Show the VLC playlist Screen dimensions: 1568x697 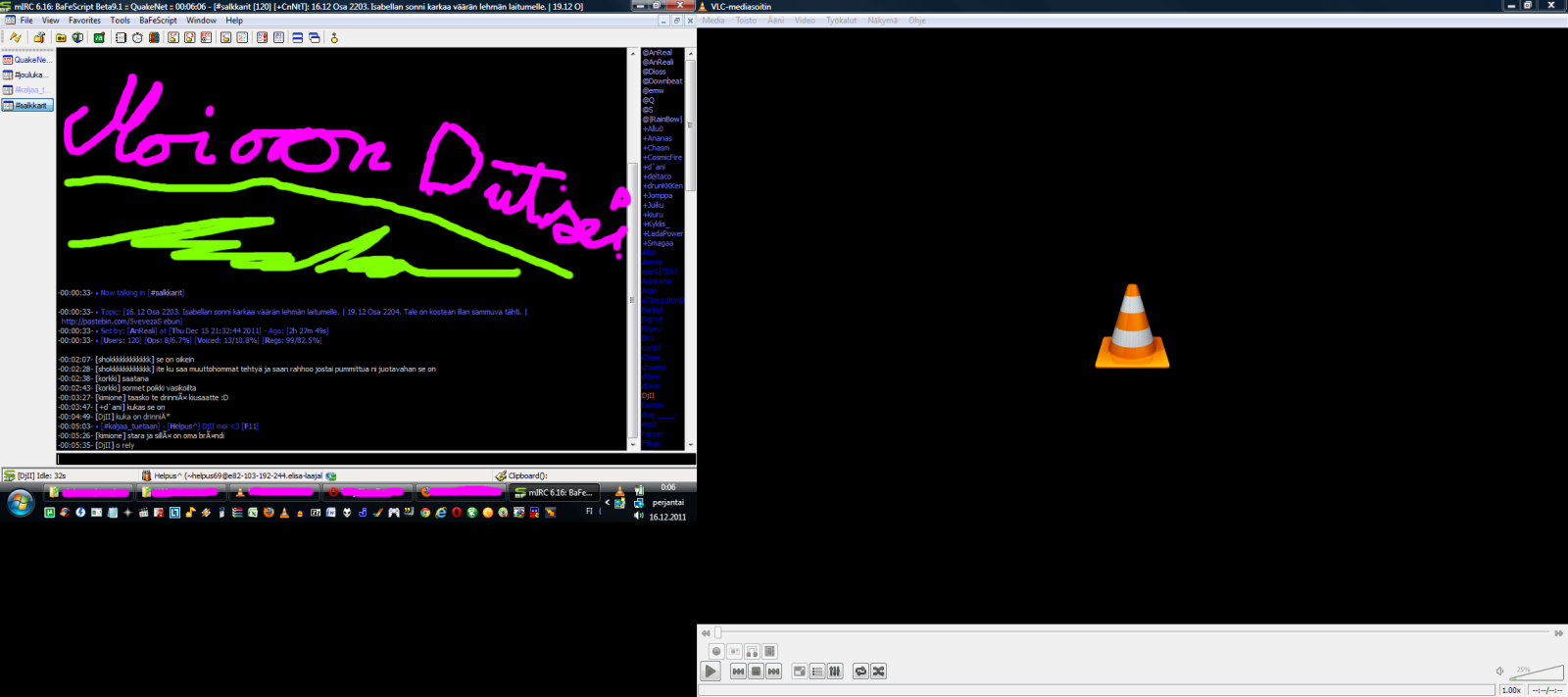pyautogui.click(x=817, y=672)
